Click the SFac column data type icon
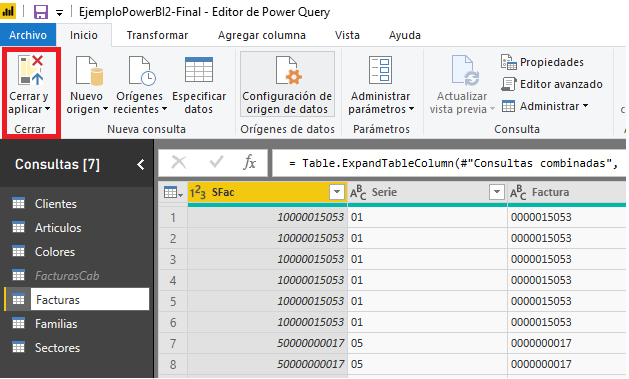 click(x=197, y=193)
